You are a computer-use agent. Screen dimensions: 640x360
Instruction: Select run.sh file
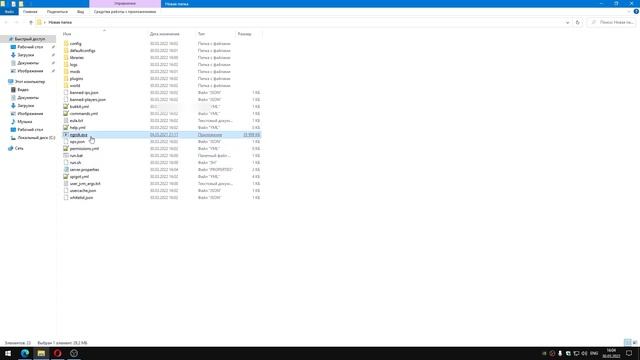(76, 162)
